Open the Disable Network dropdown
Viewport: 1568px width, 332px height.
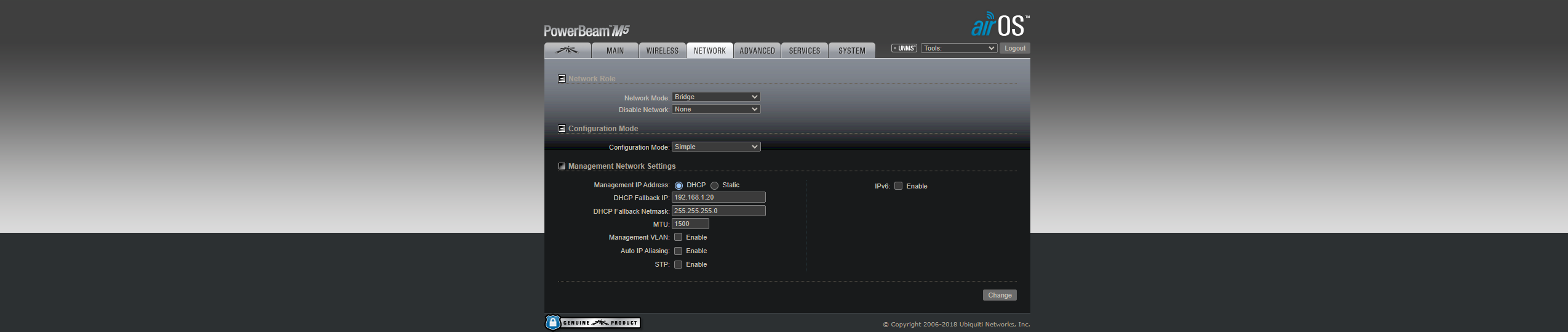(x=716, y=109)
